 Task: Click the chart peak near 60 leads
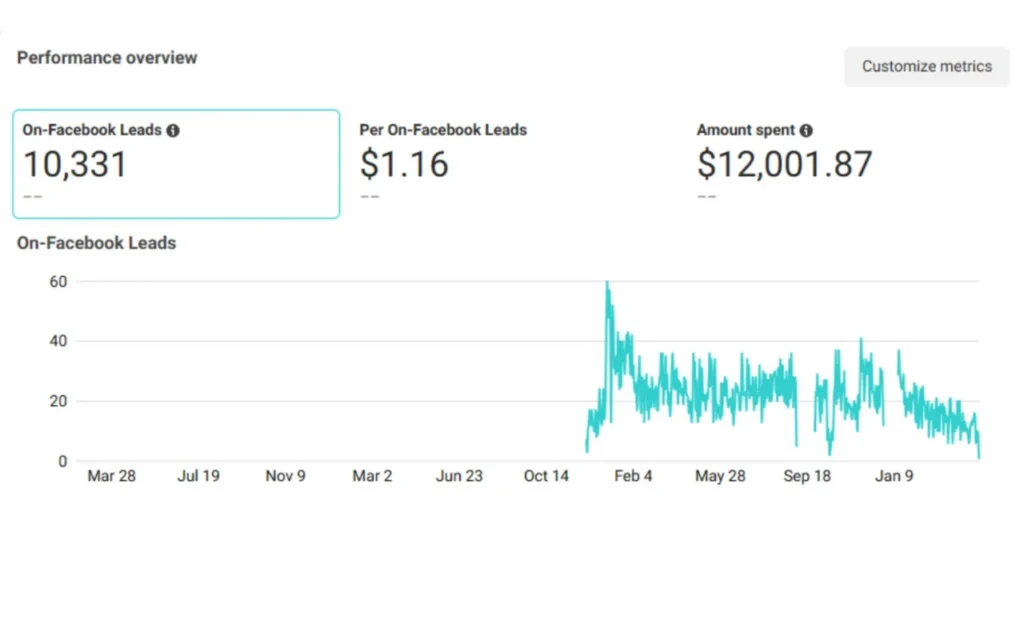coord(607,284)
